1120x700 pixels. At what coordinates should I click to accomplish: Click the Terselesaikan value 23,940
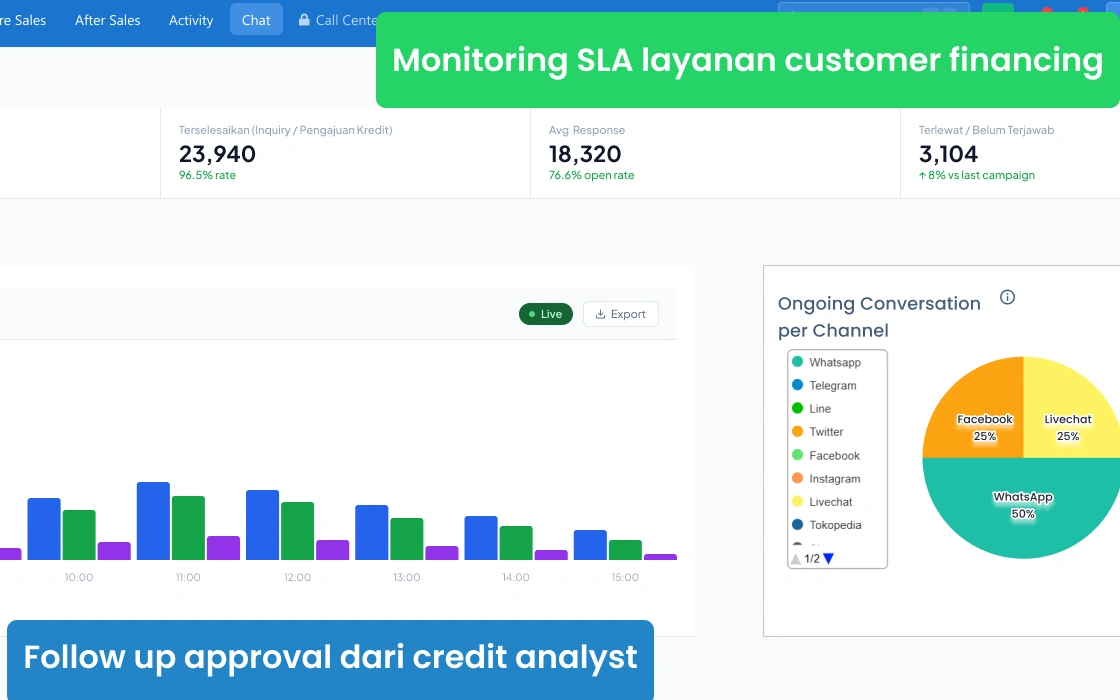[217, 154]
